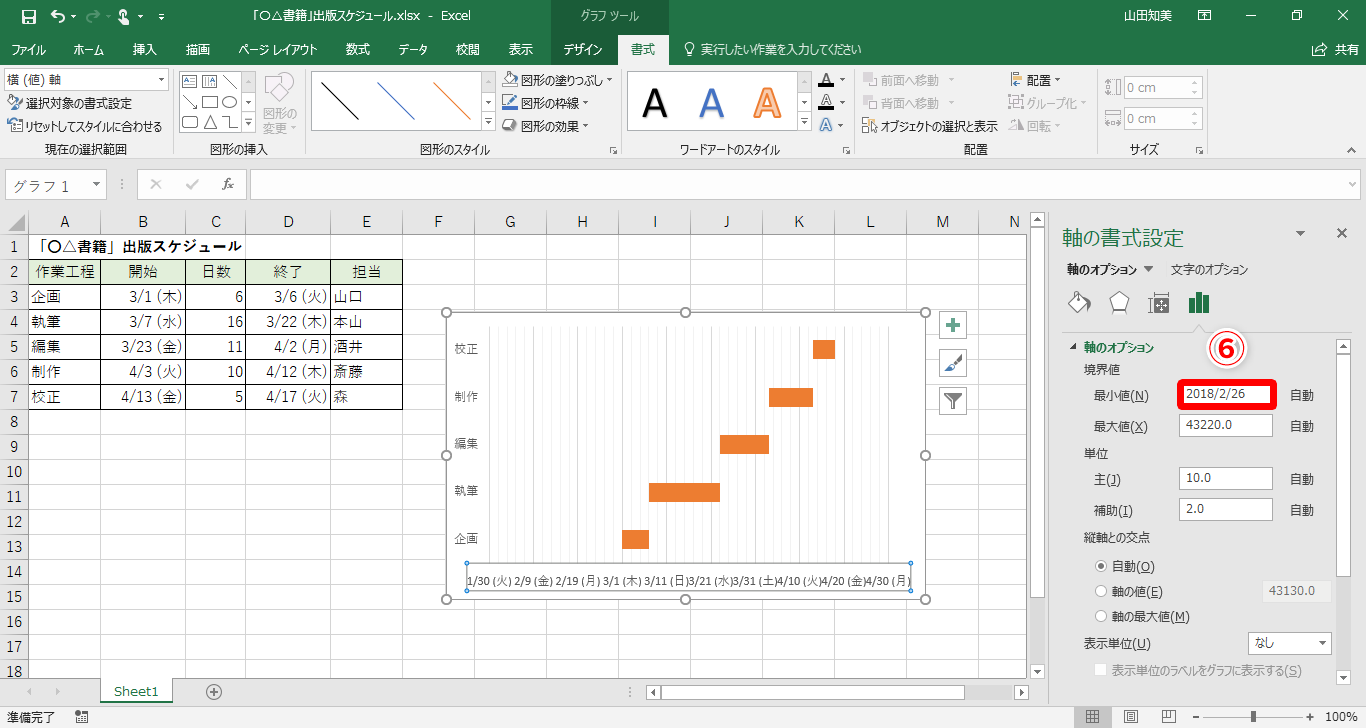Select the 軸の値(E) radio button

pyautogui.click(x=1101, y=591)
